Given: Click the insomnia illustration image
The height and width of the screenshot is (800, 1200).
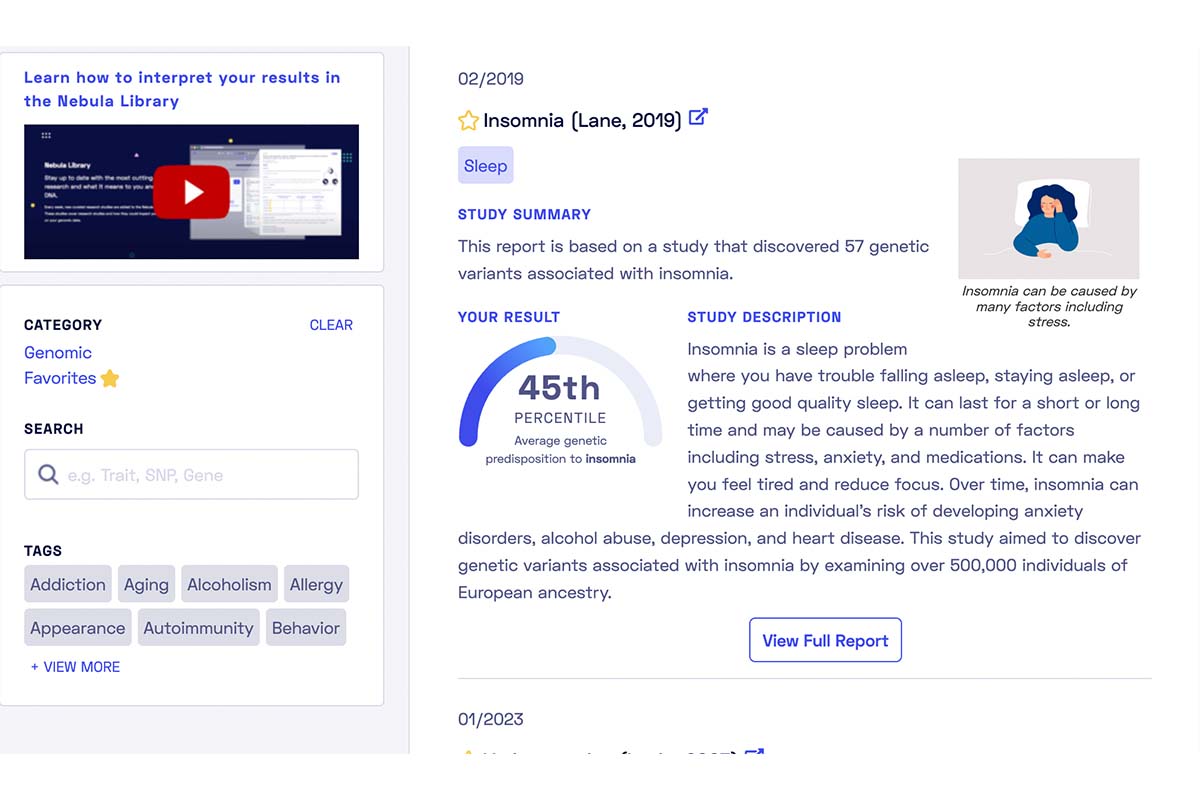Looking at the screenshot, I should [1048, 218].
